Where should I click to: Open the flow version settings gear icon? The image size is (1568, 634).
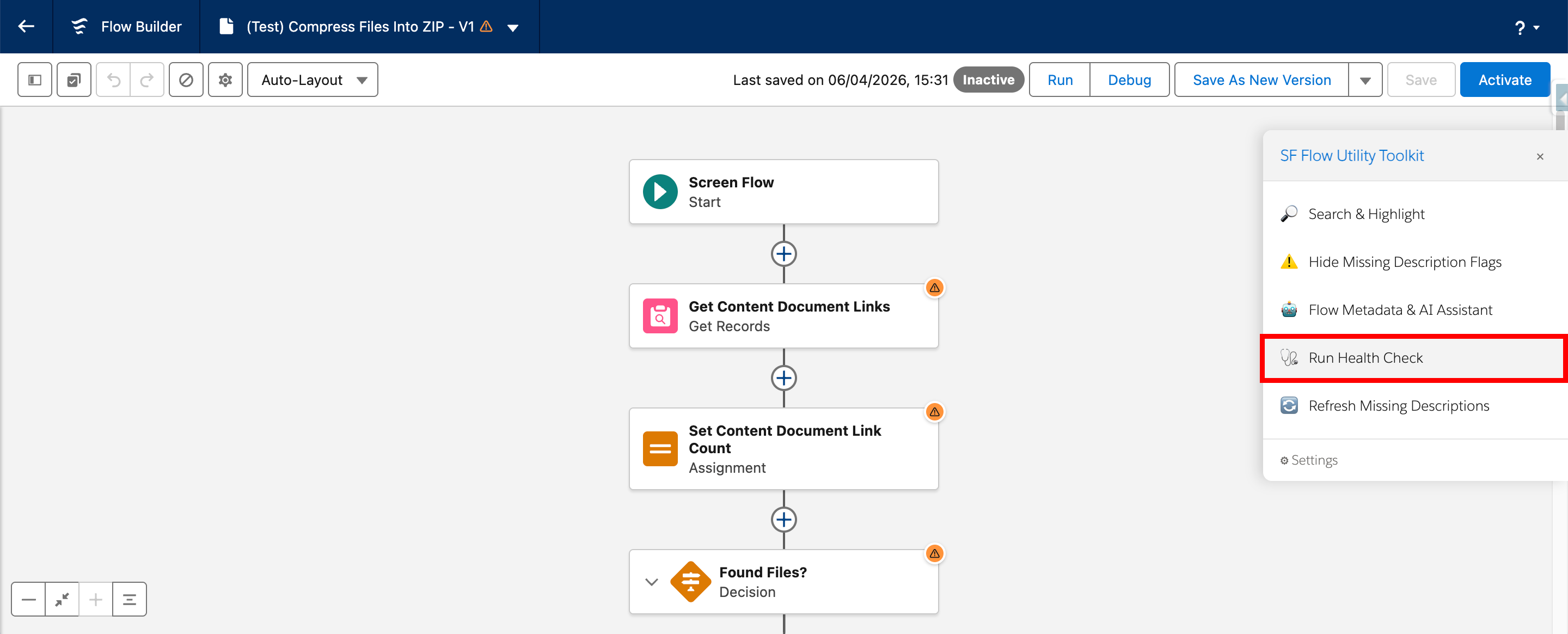point(225,79)
